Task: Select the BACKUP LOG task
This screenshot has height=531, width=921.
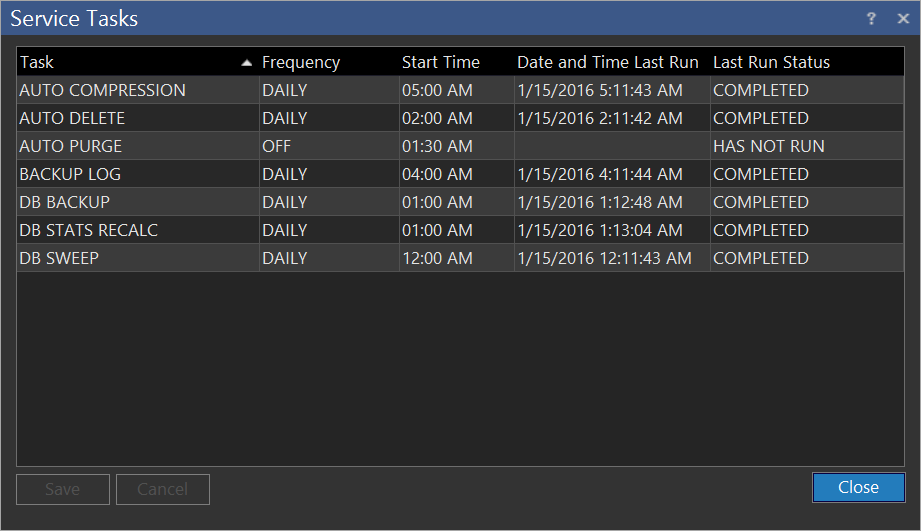Action: tap(70, 174)
